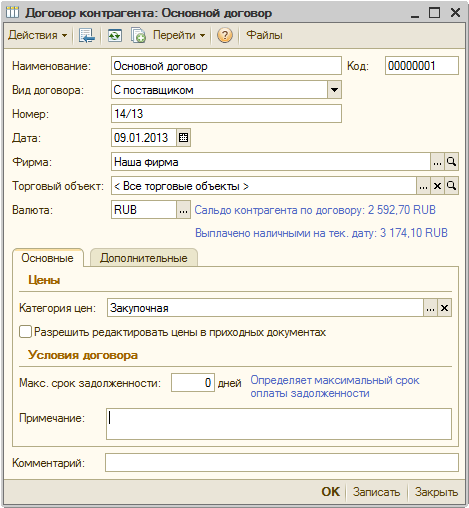Expand the Вид договора dropdown arrow
The image size is (469, 508).
point(334,90)
